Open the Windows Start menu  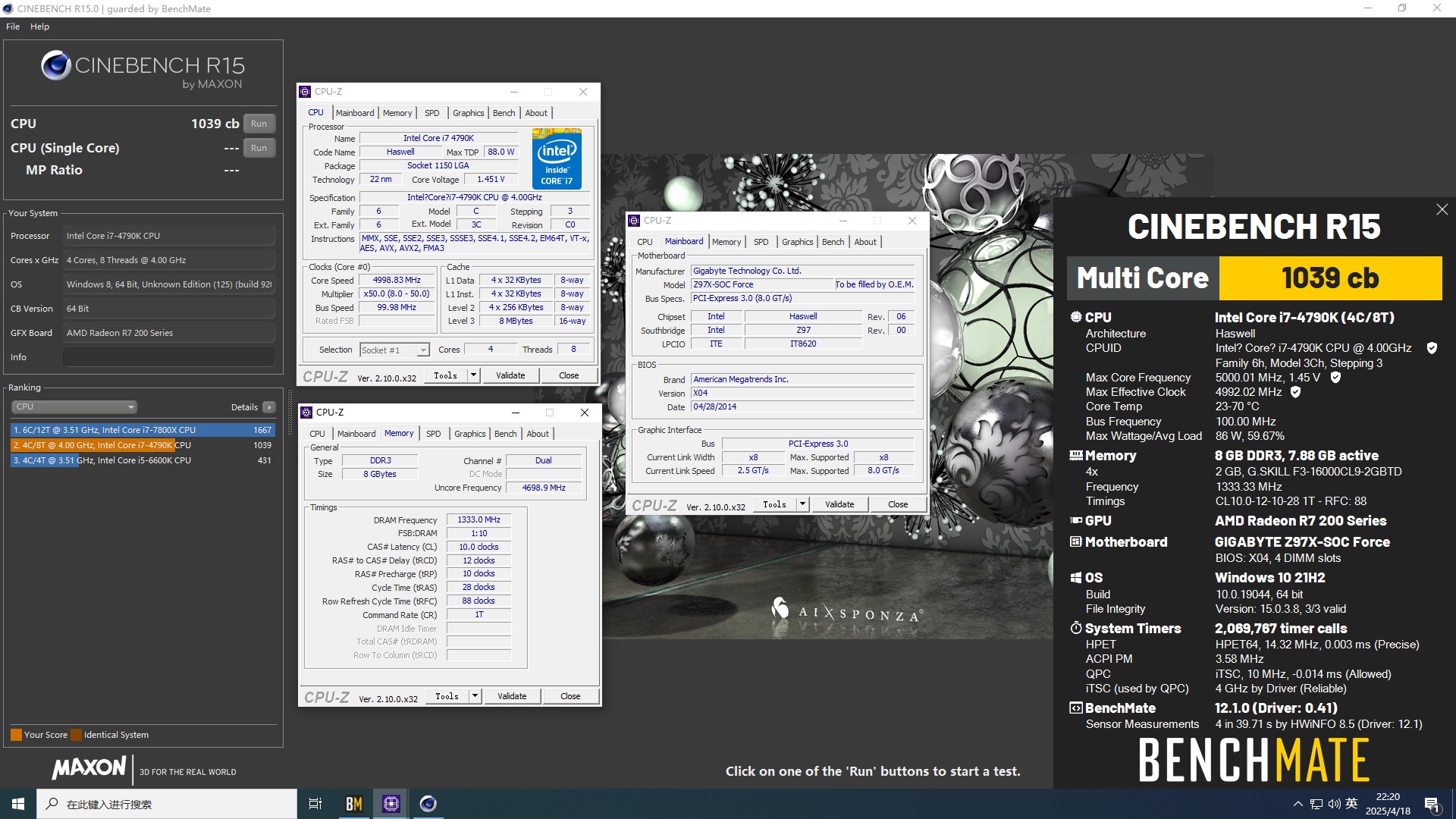pyautogui.click(x=18, y=804)
